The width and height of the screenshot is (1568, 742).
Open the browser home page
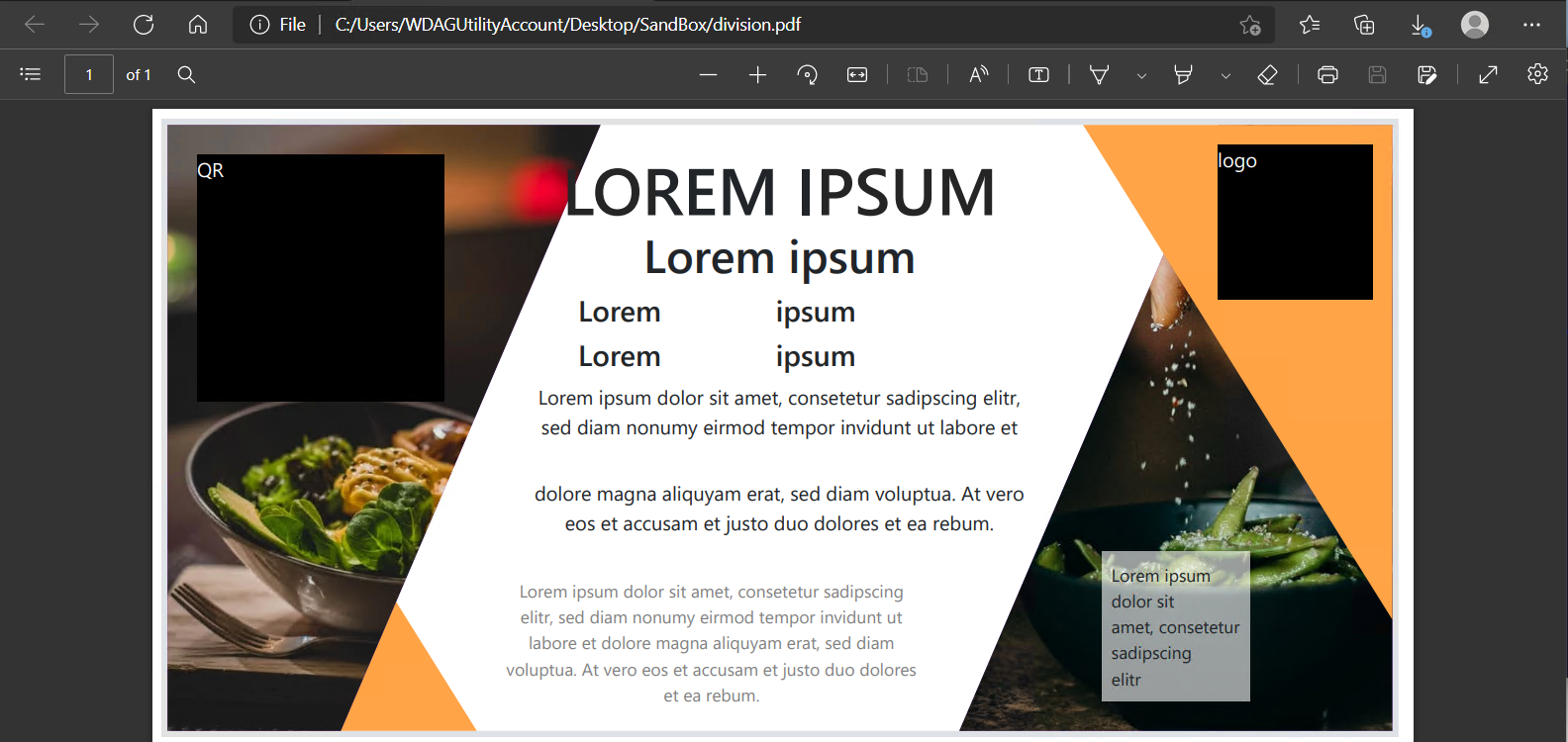[198, 25]
